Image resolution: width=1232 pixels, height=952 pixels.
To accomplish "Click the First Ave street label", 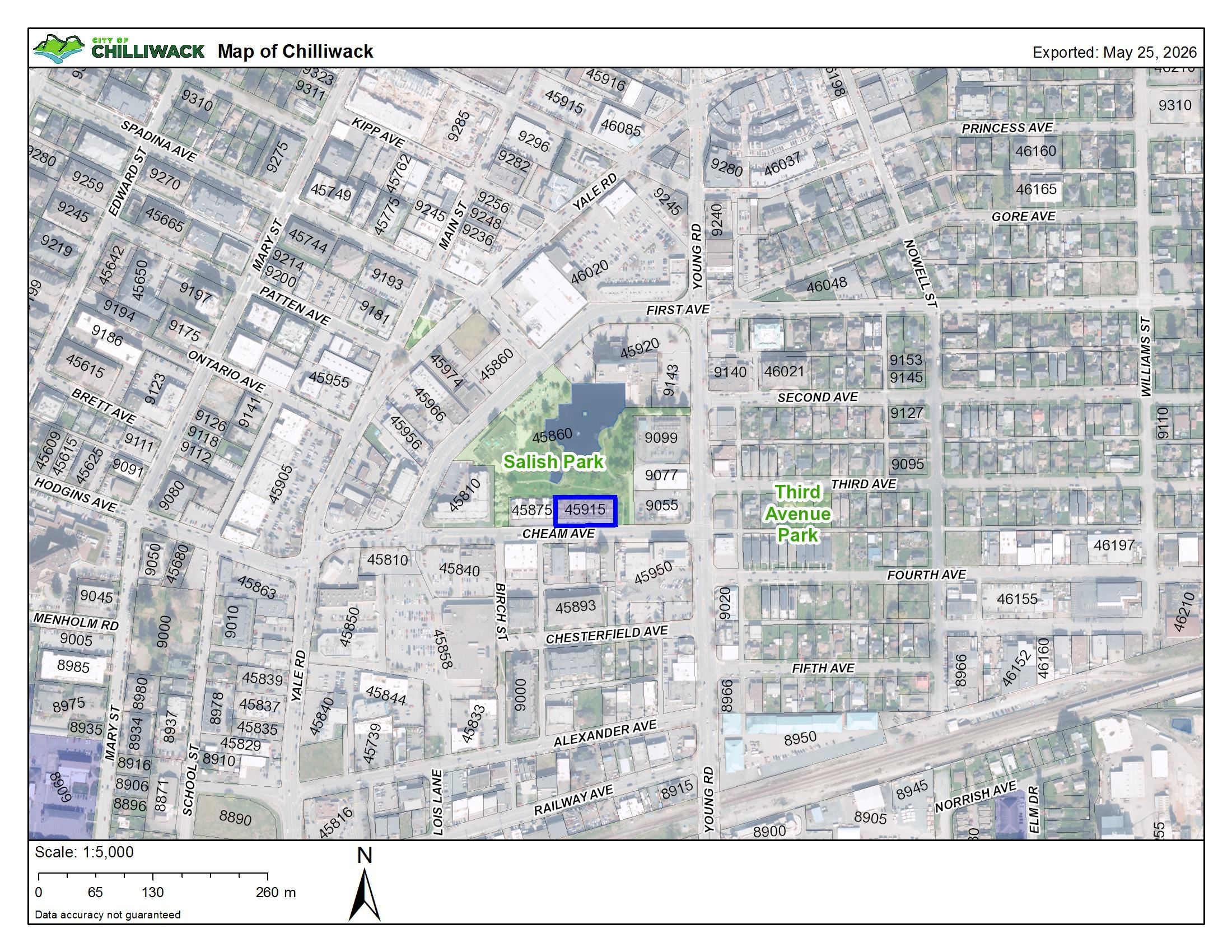I will tap(678, 310).
